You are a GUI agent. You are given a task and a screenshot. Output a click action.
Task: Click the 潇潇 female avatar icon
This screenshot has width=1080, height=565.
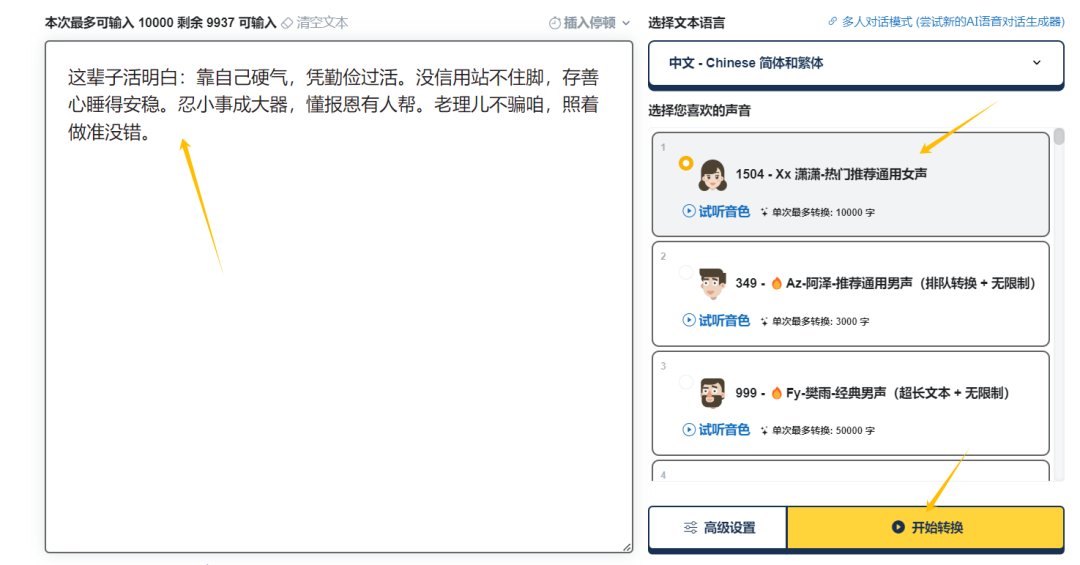click(x=712, y=175)
